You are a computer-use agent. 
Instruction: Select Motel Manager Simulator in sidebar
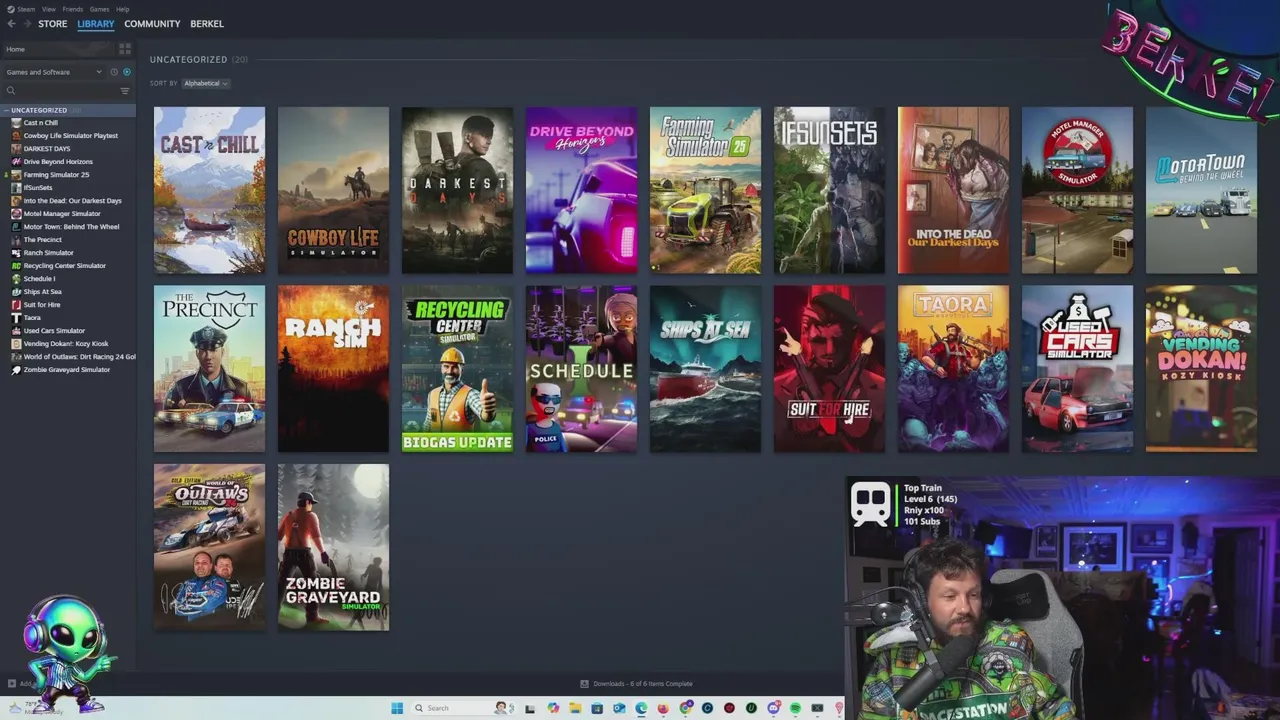point(62,214)
